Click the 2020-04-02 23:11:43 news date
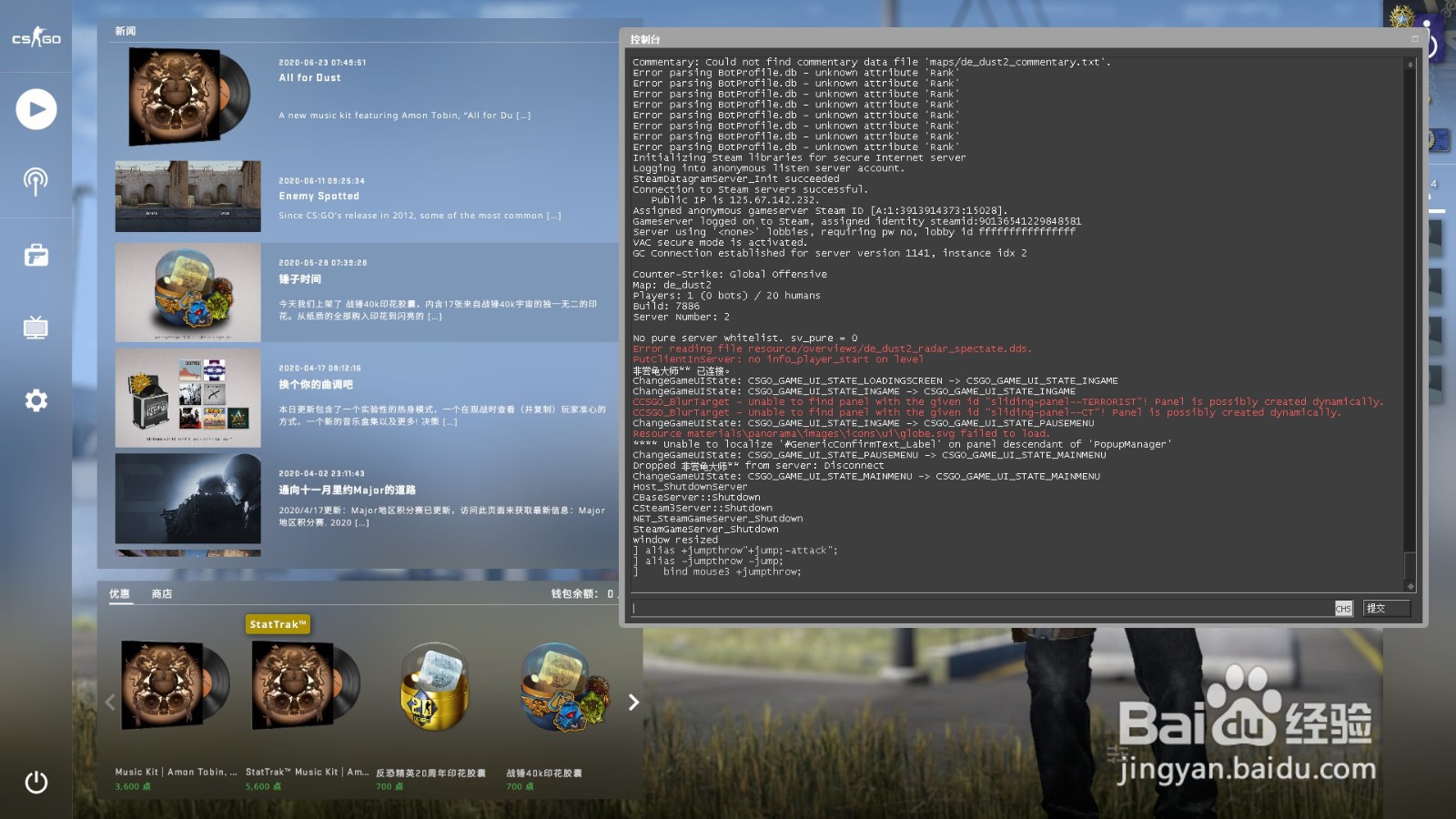 click(321, 473)
